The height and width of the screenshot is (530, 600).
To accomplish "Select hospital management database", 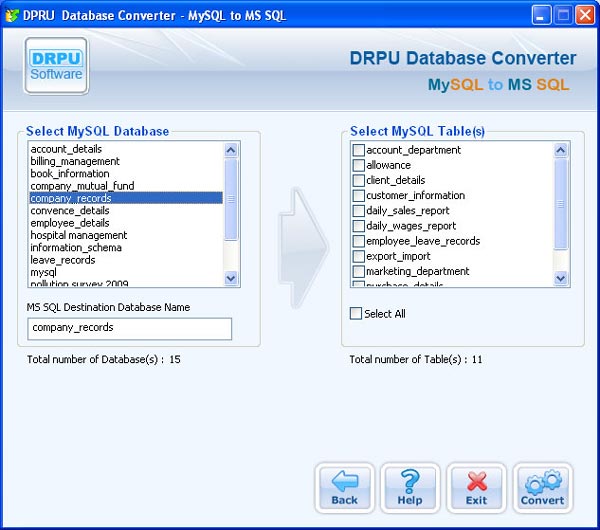I will (x=126, y=235).
